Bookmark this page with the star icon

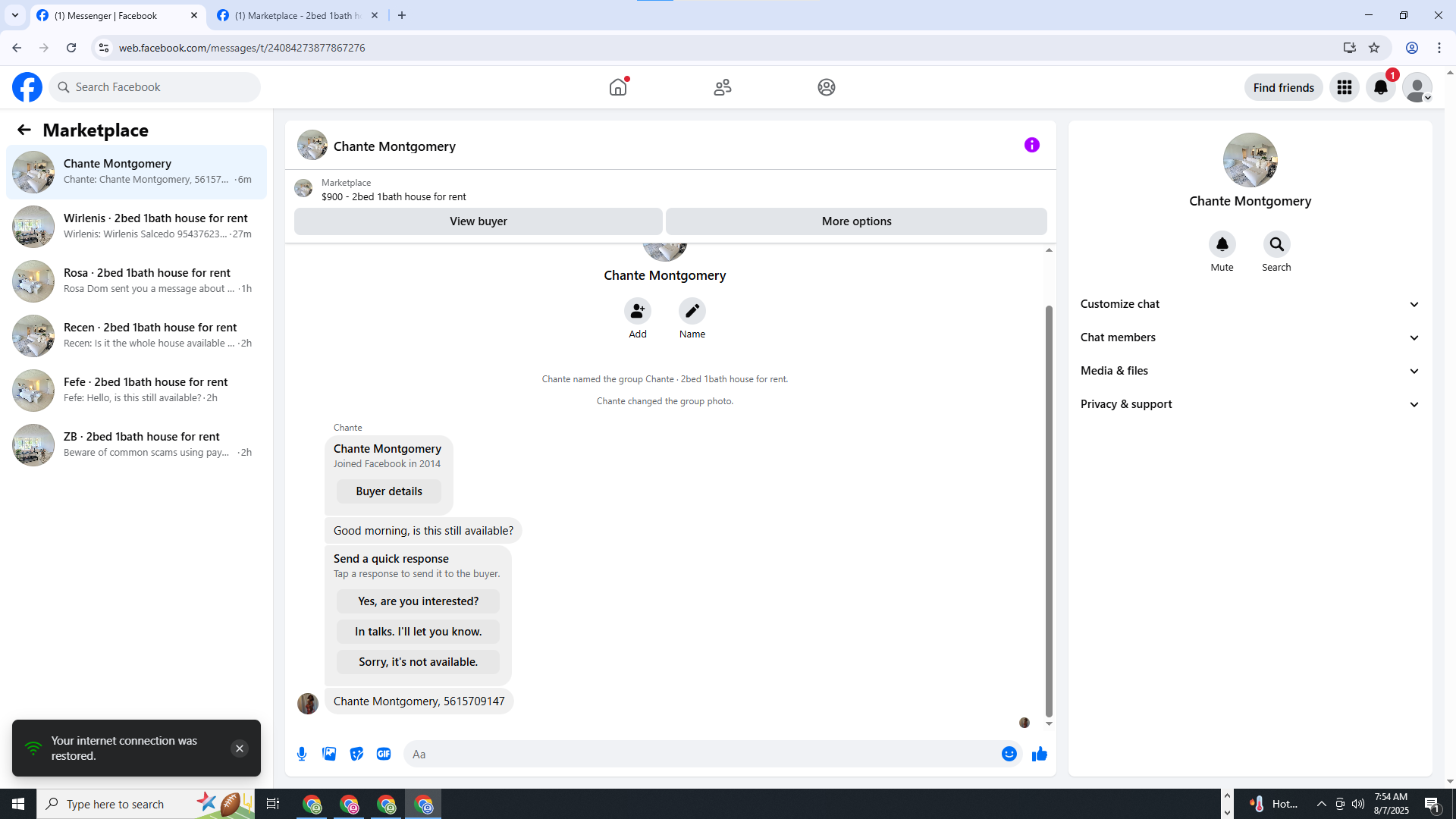(x=1374, y=48)
